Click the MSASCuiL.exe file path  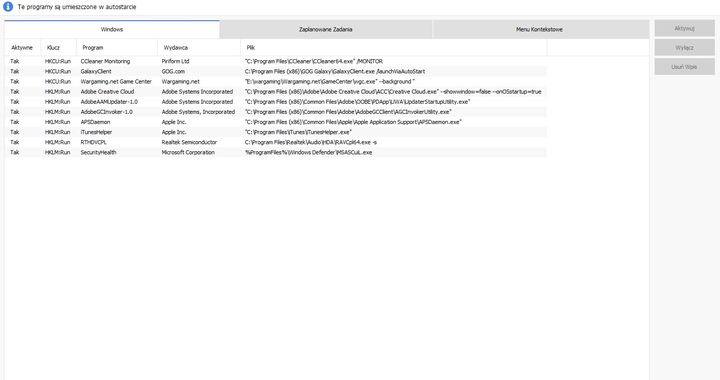pyautogui.click(x=309, y=152)
